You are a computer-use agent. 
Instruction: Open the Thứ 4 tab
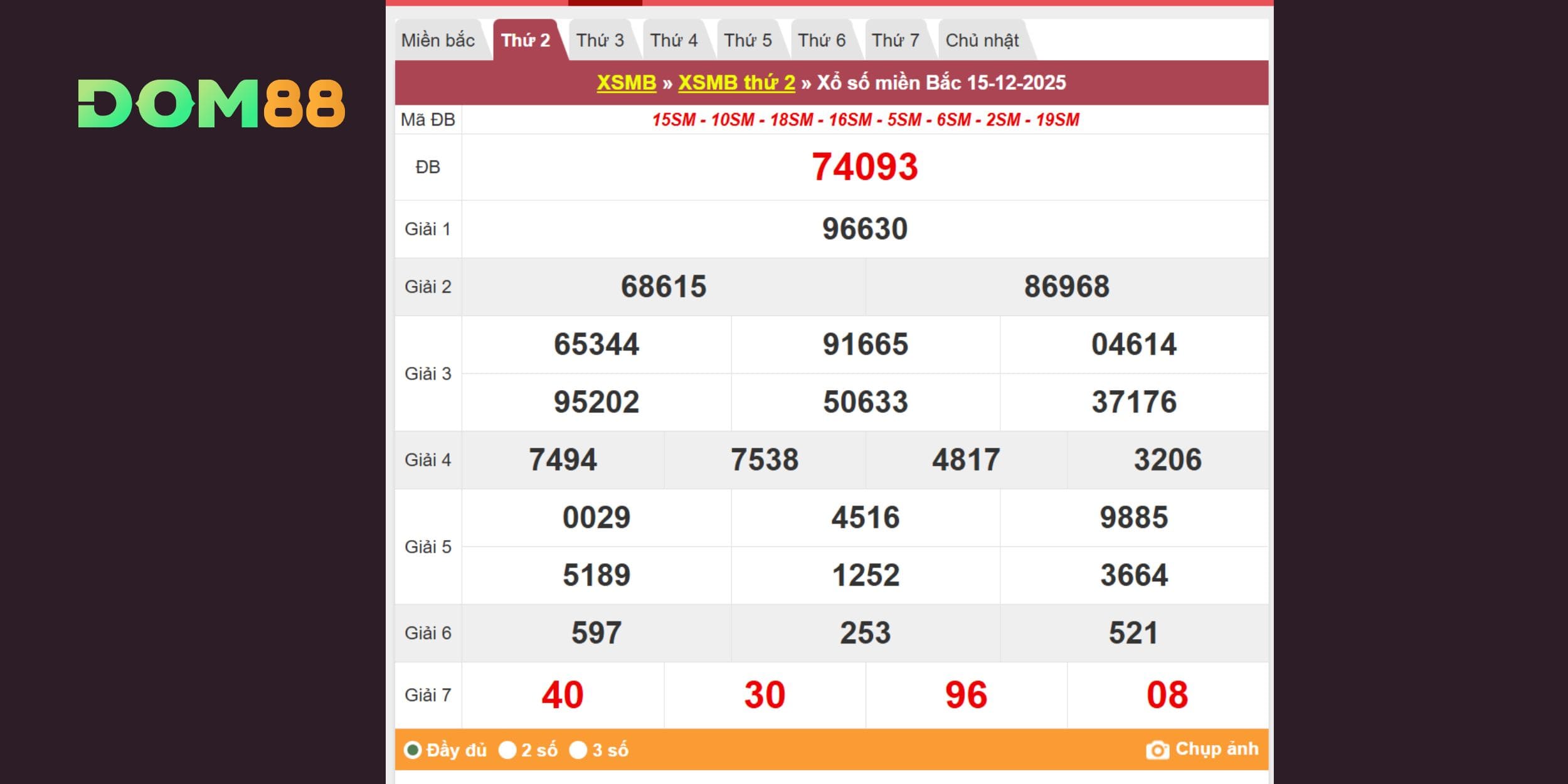(674, 41)
